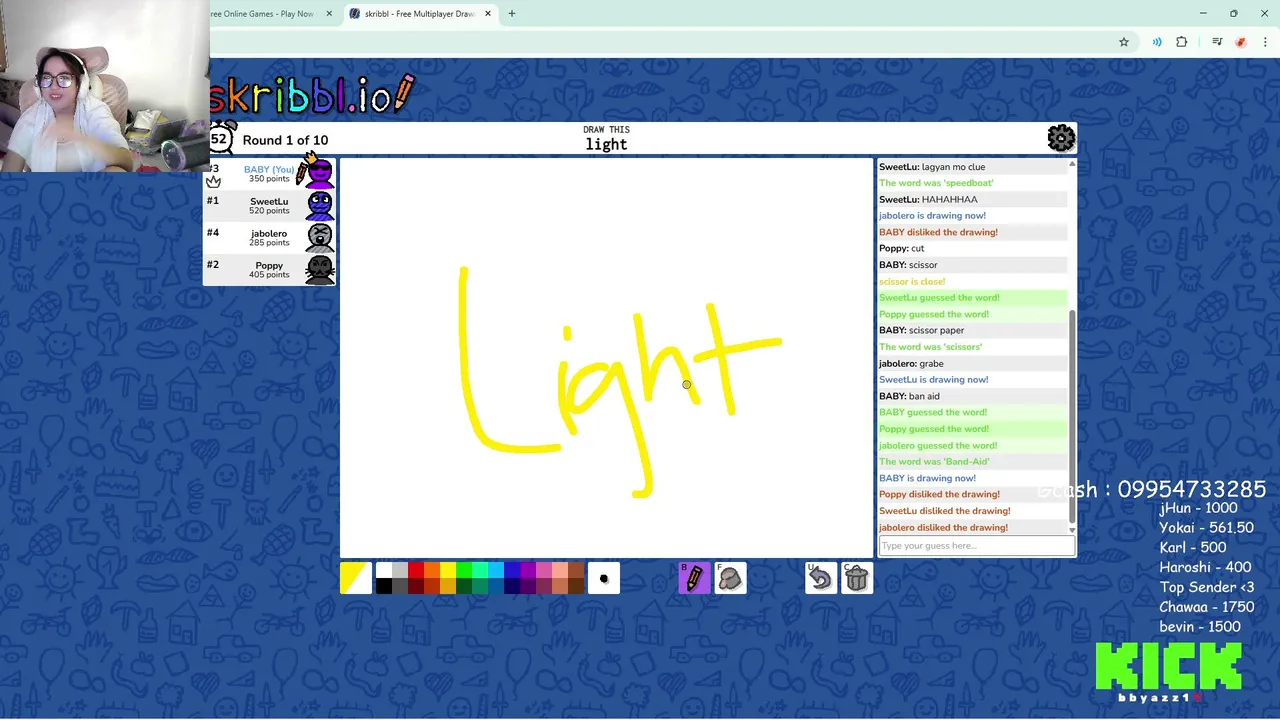Open a new browser tab
The width and height of the screenshot is (1280, 720).
tap(512, 14)
